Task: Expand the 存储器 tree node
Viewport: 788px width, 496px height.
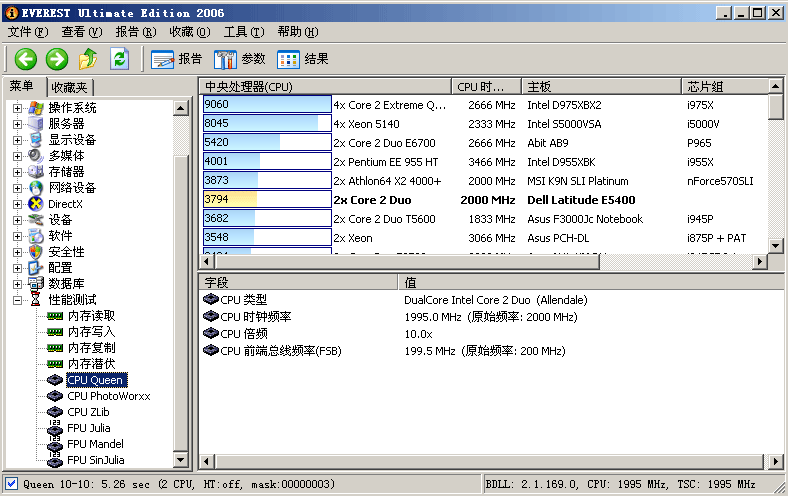Action: click(18, 172)
